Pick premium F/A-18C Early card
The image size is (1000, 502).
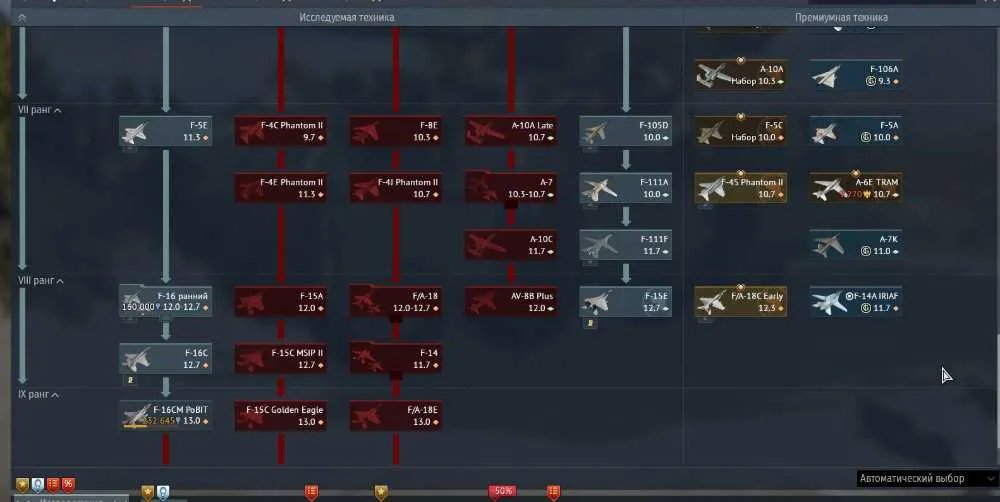point(740,302)
